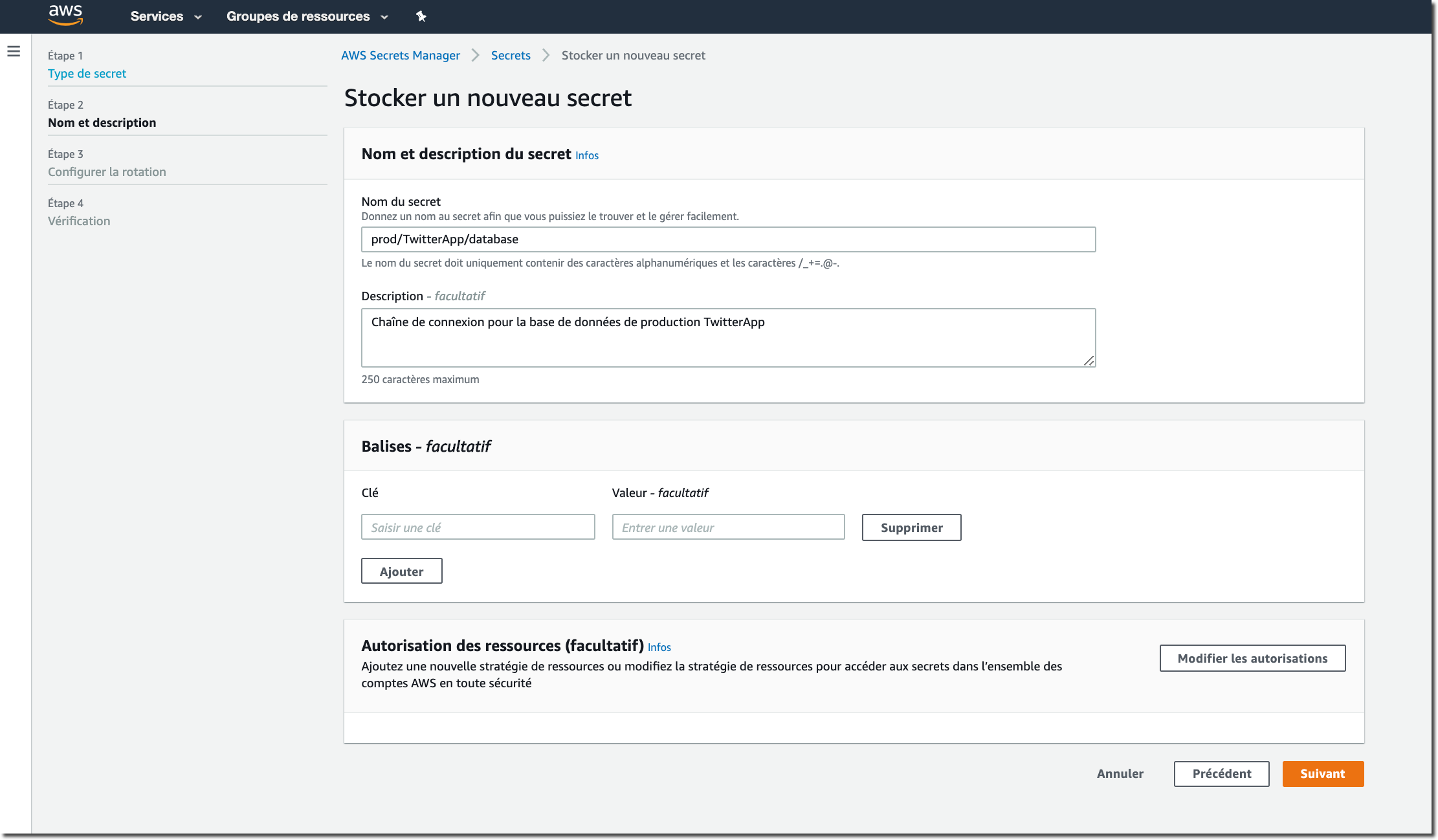Expand the Services dropdown
Screen dimensions: 1438x840
(x=166, y=16)
